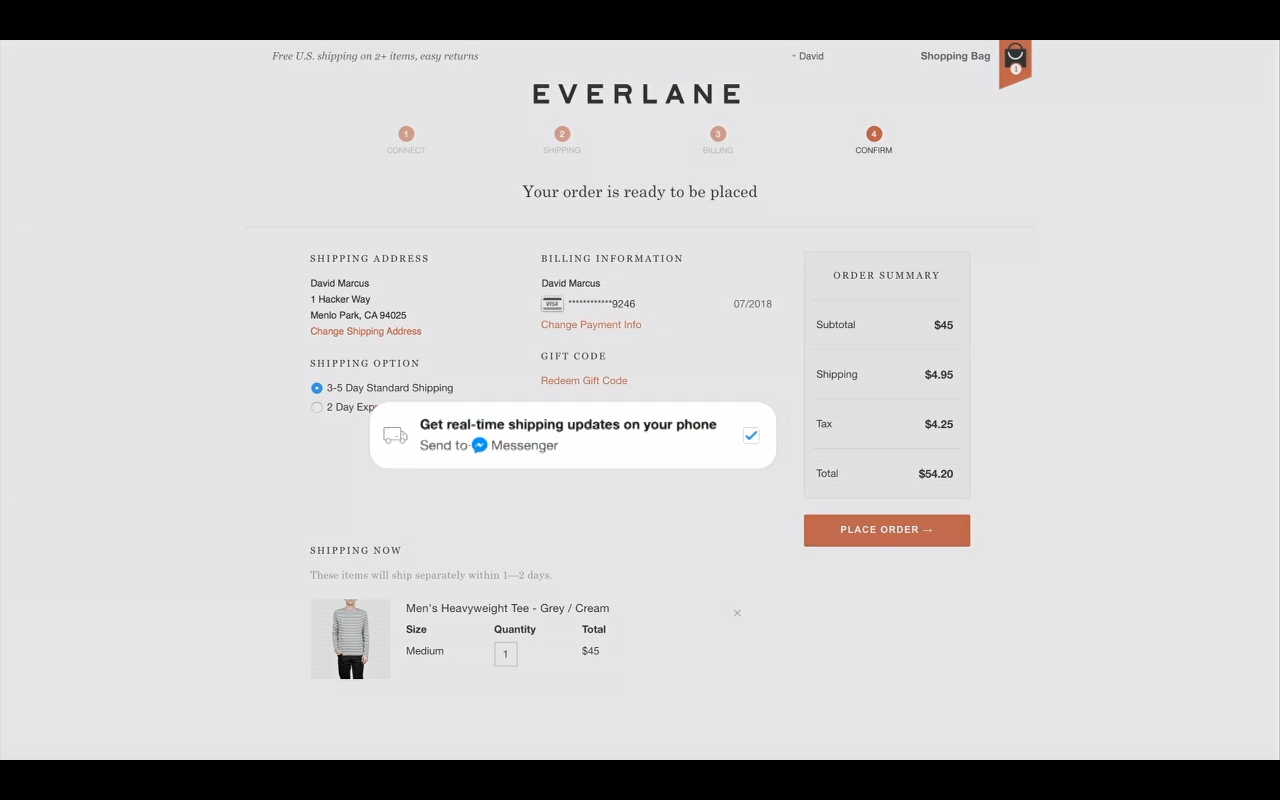Click the size value Medium
Screen dimensions: 1280x800
coord(425,651)
